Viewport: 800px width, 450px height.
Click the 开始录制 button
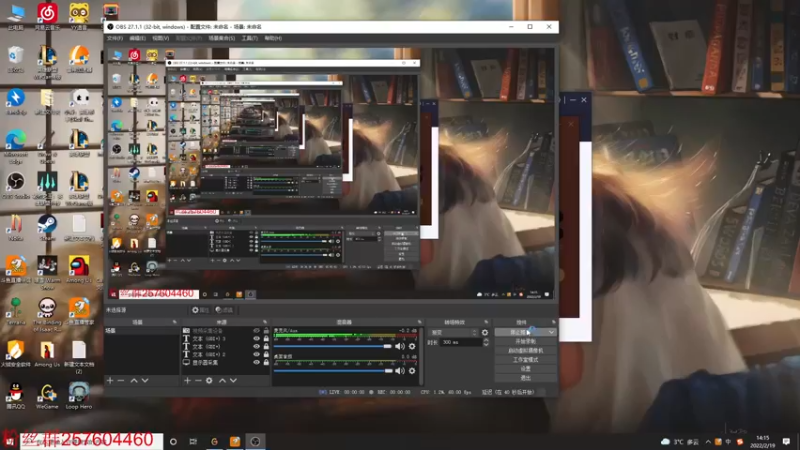coord(526,341)
